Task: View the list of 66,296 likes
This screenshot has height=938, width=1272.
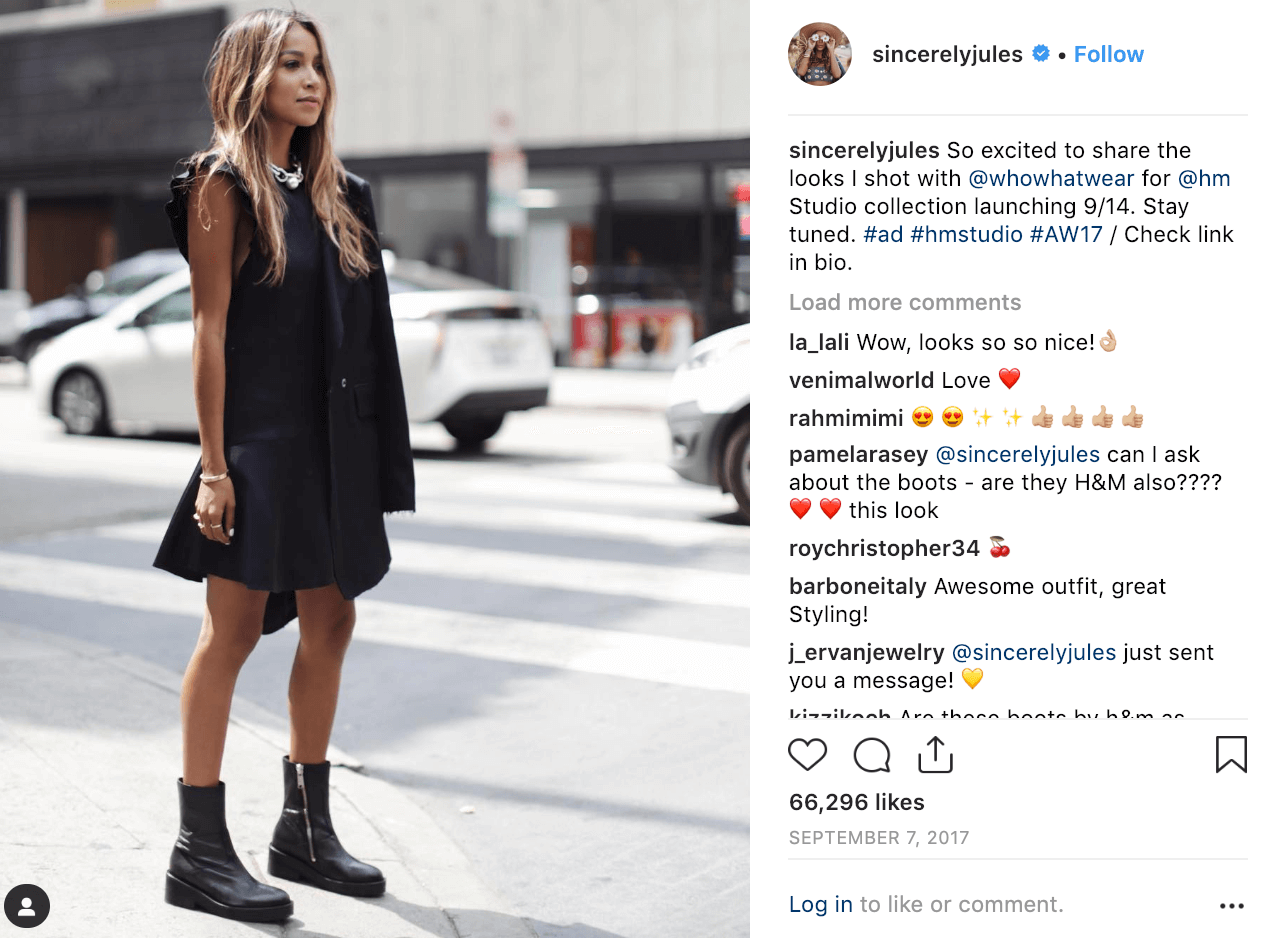Action: tap(857, 802)
